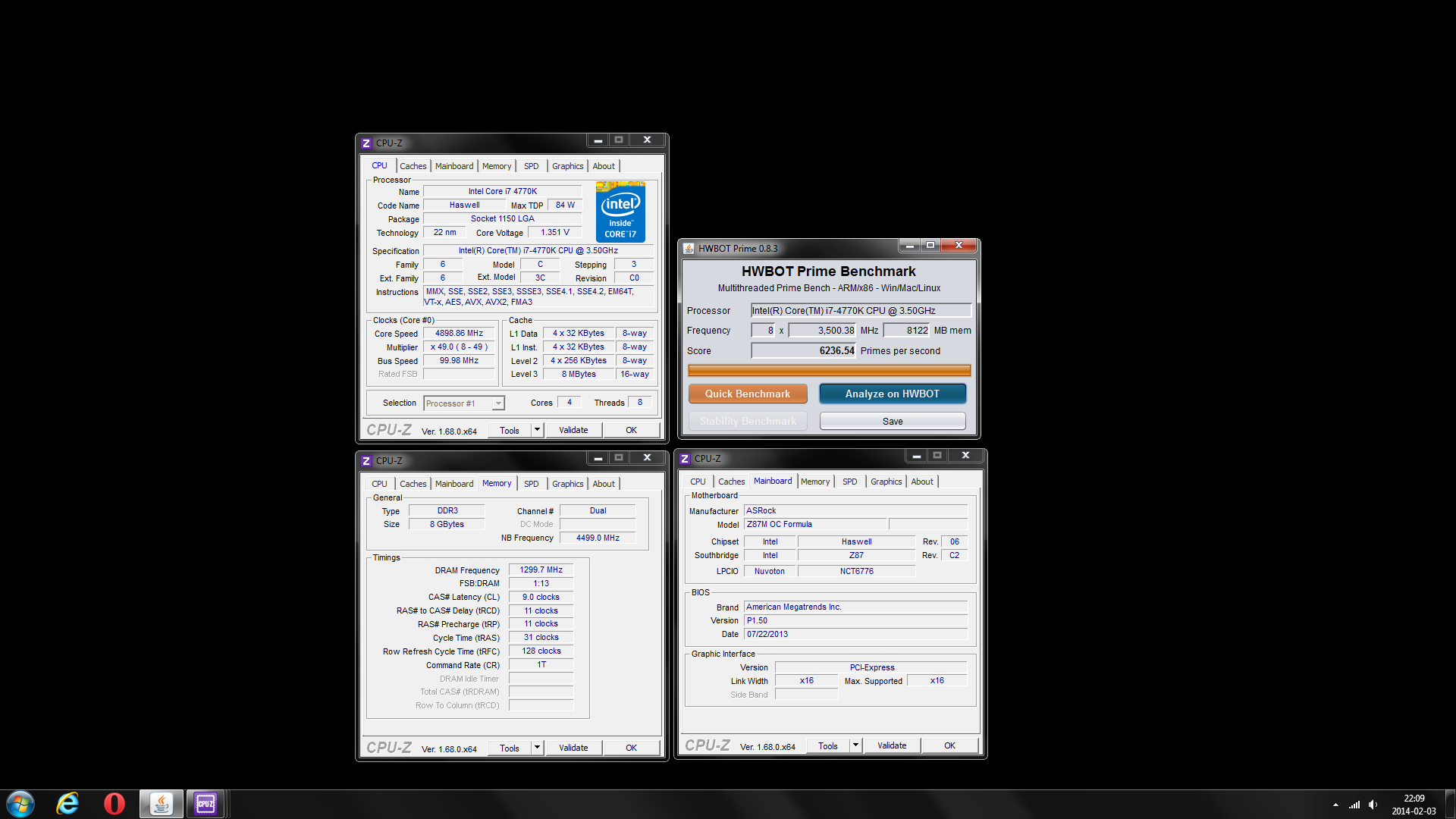Open Opera browser from taskbar
Screen dimensions: 1456x819
pos(115,804)
